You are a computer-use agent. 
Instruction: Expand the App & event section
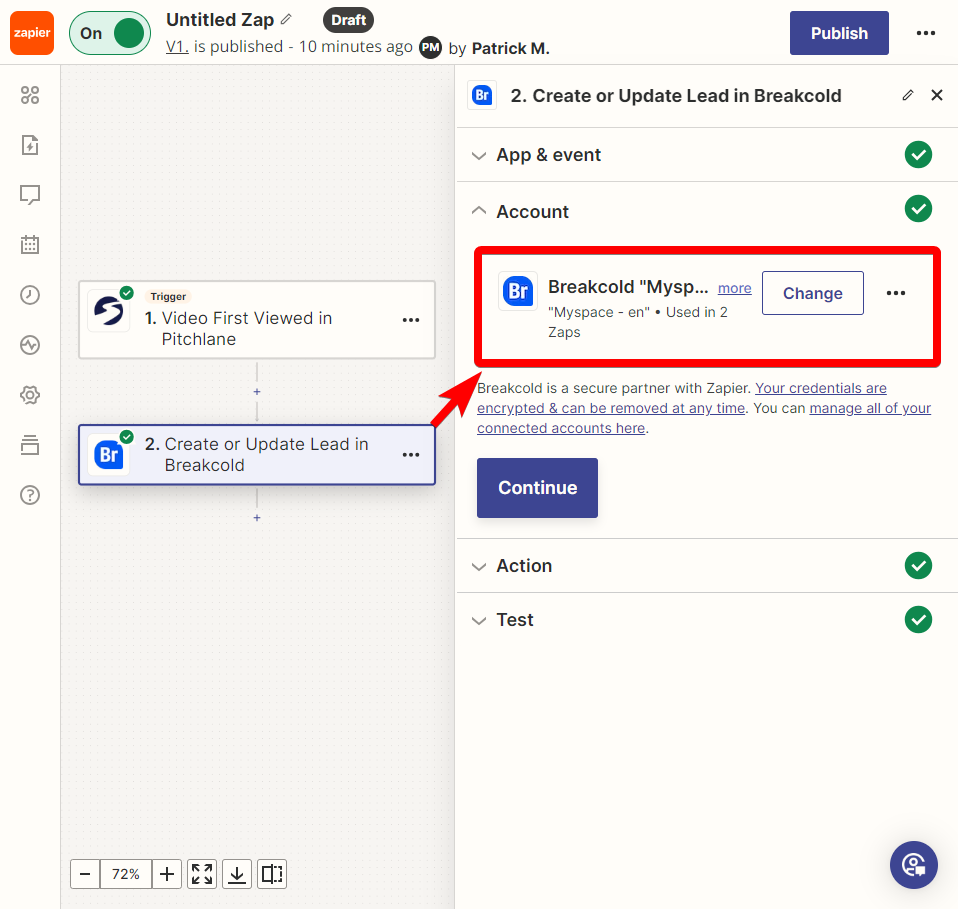(x=707, y=155)
